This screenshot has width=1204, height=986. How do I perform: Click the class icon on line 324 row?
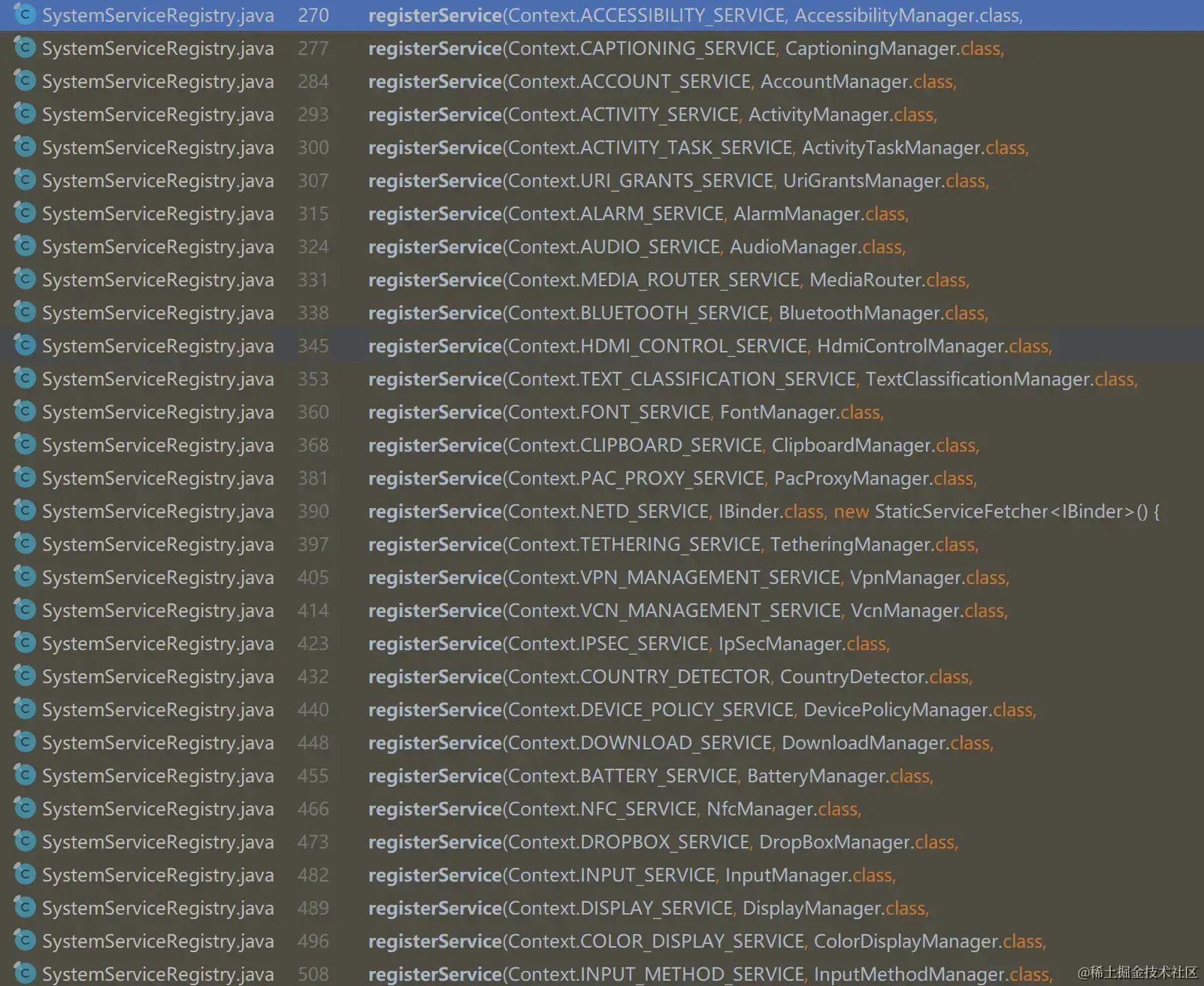[x=25, y=246]
